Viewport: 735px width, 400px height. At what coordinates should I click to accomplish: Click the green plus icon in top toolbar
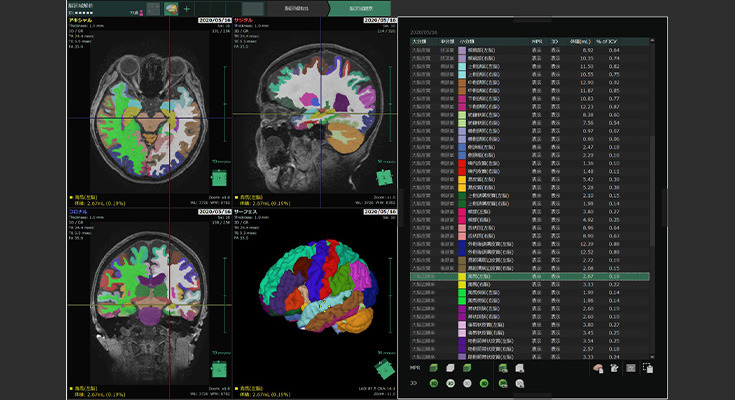[x=186, y=9]
